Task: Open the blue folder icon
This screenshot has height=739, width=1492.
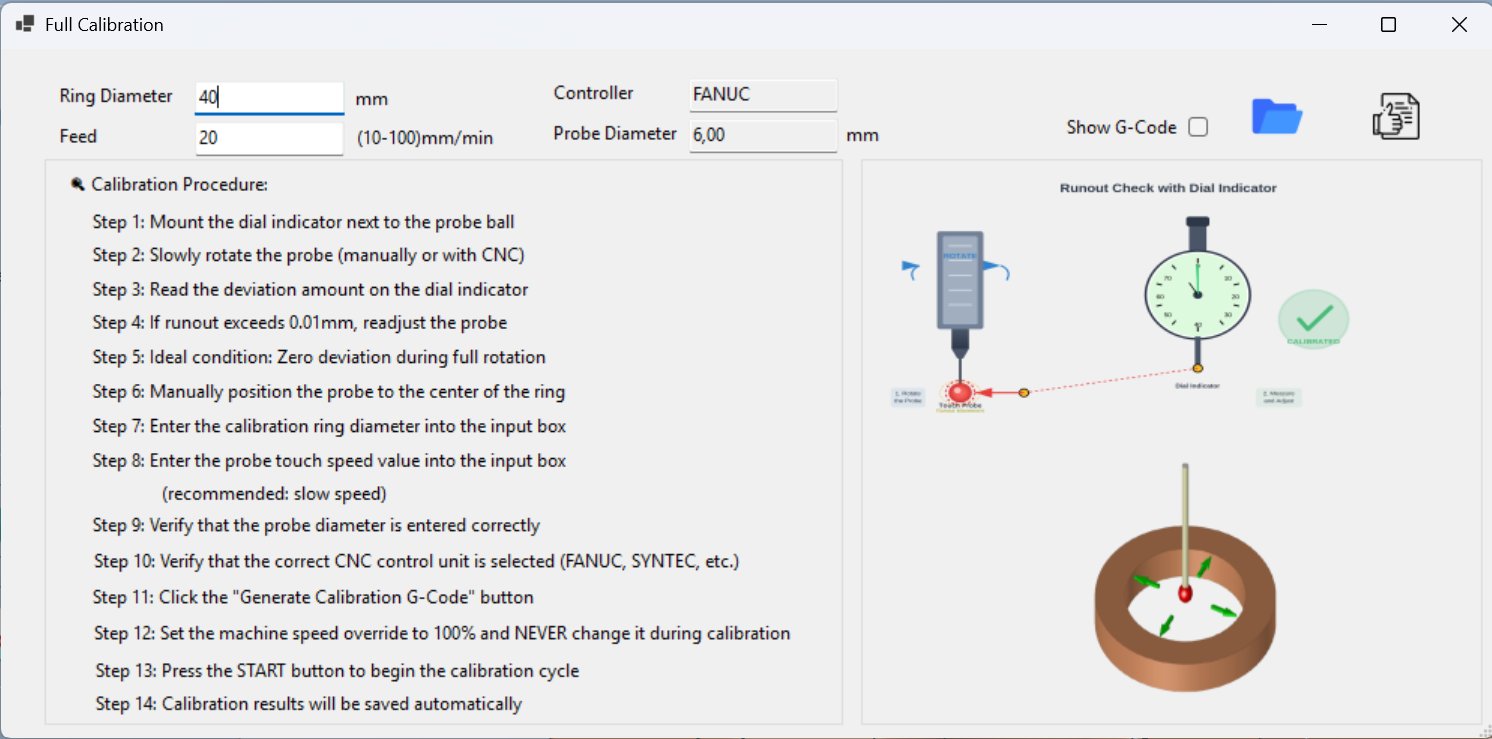Action: pyautogui.click(x=1277, y=117)
